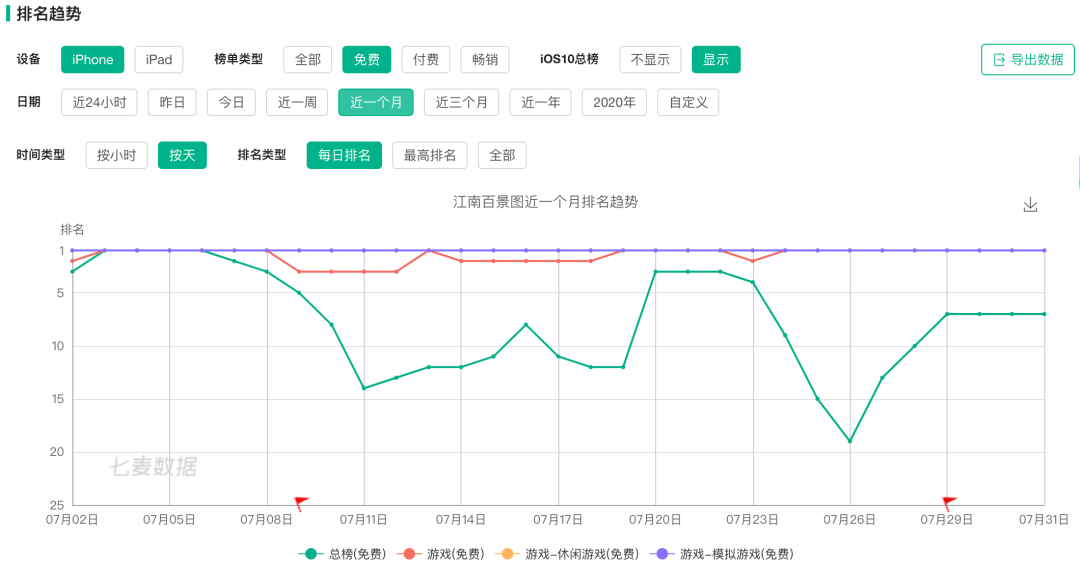This screenshot has width=1080, height=566.
Task: Select 按小时 time type
Action: pyautogui.click(x=116, y=155)
